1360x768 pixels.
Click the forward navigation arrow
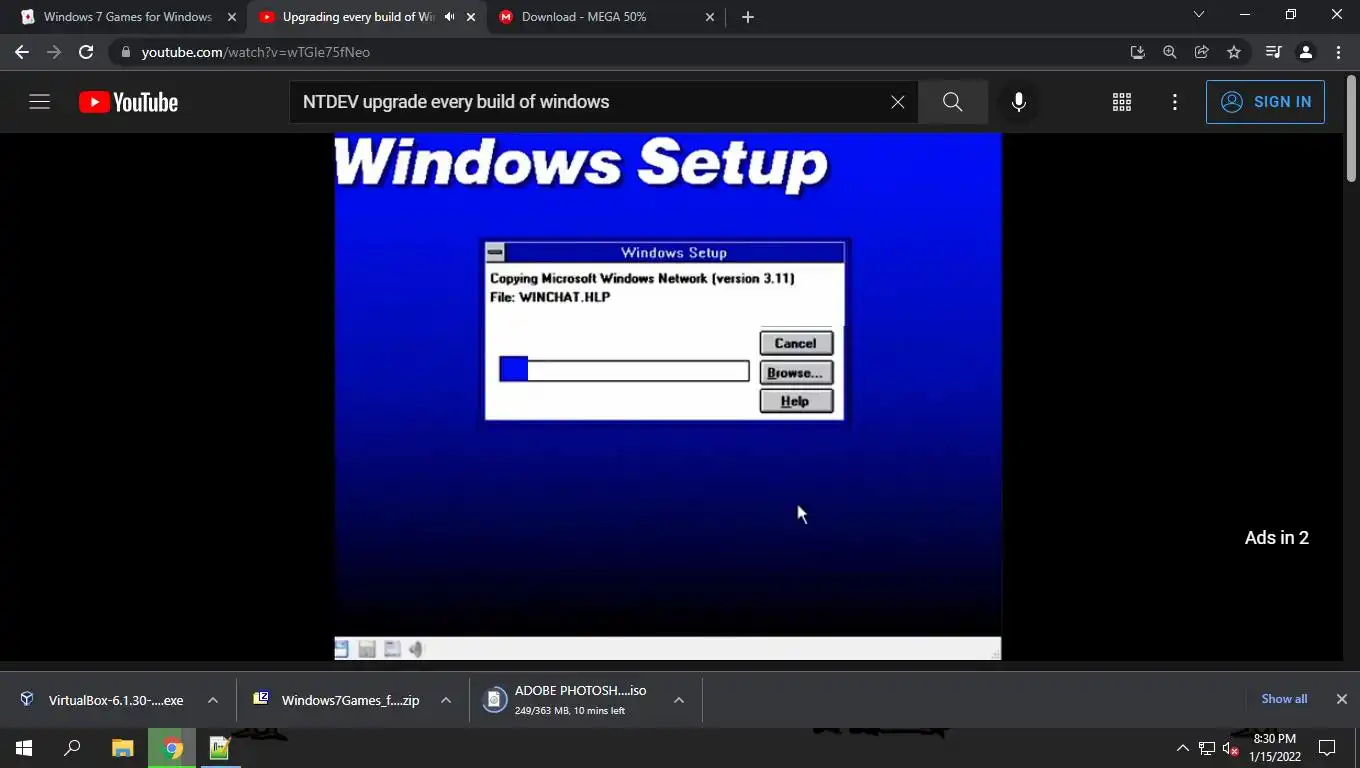tap(54, 52)
